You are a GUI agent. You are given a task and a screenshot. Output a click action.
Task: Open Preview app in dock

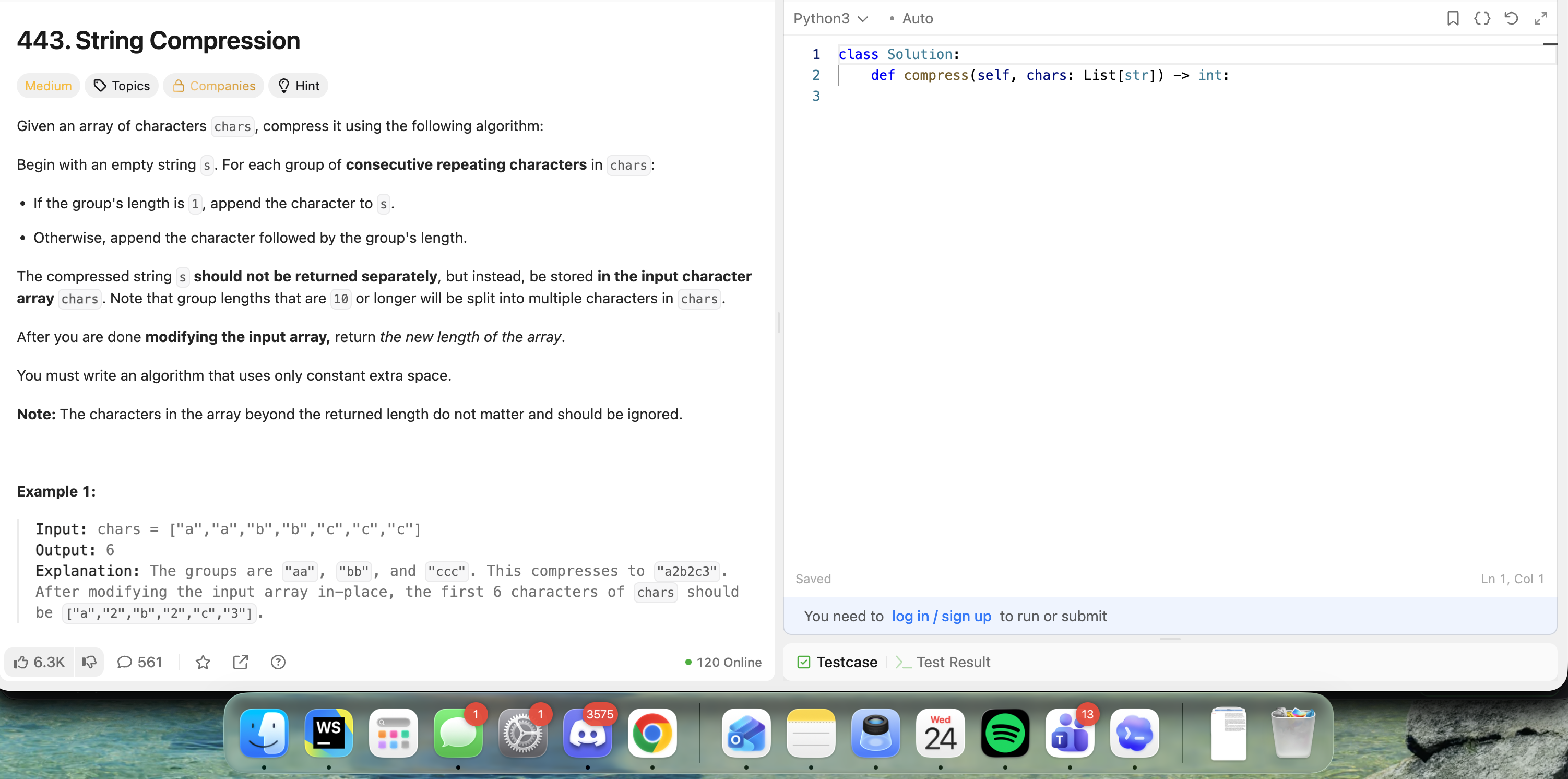[875, 733]
